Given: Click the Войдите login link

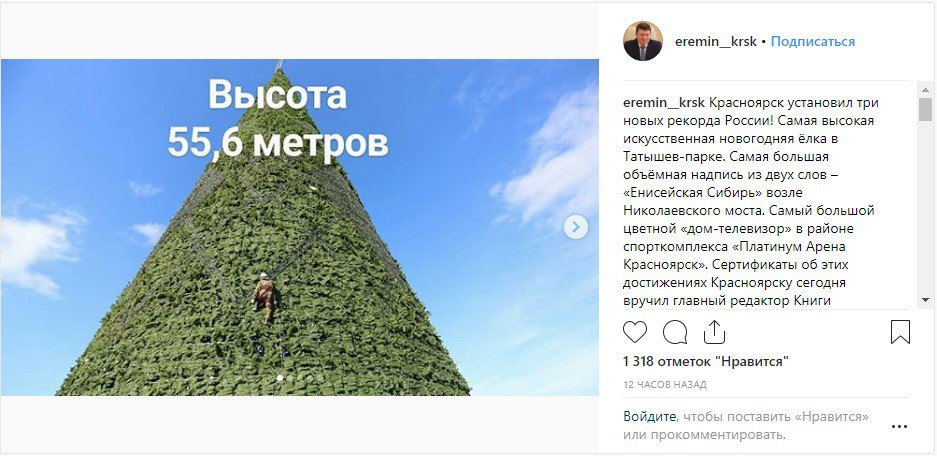Looking at the screenshot, I should point(650,416).
